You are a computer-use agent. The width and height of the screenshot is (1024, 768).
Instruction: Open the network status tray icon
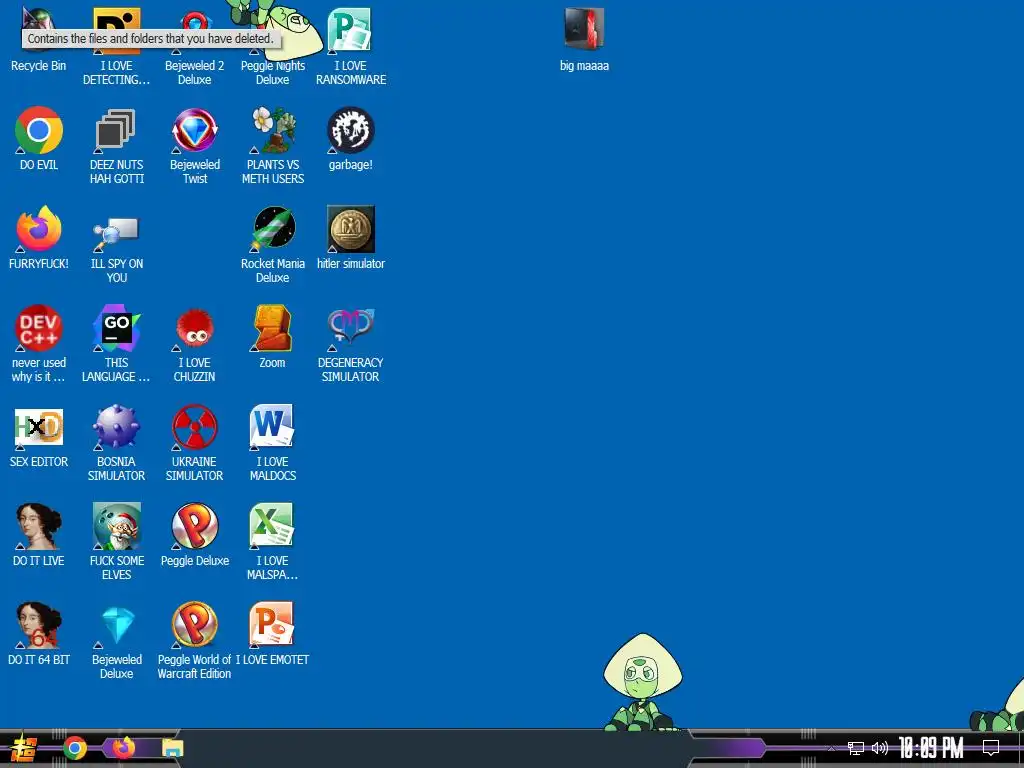point(856,748)
